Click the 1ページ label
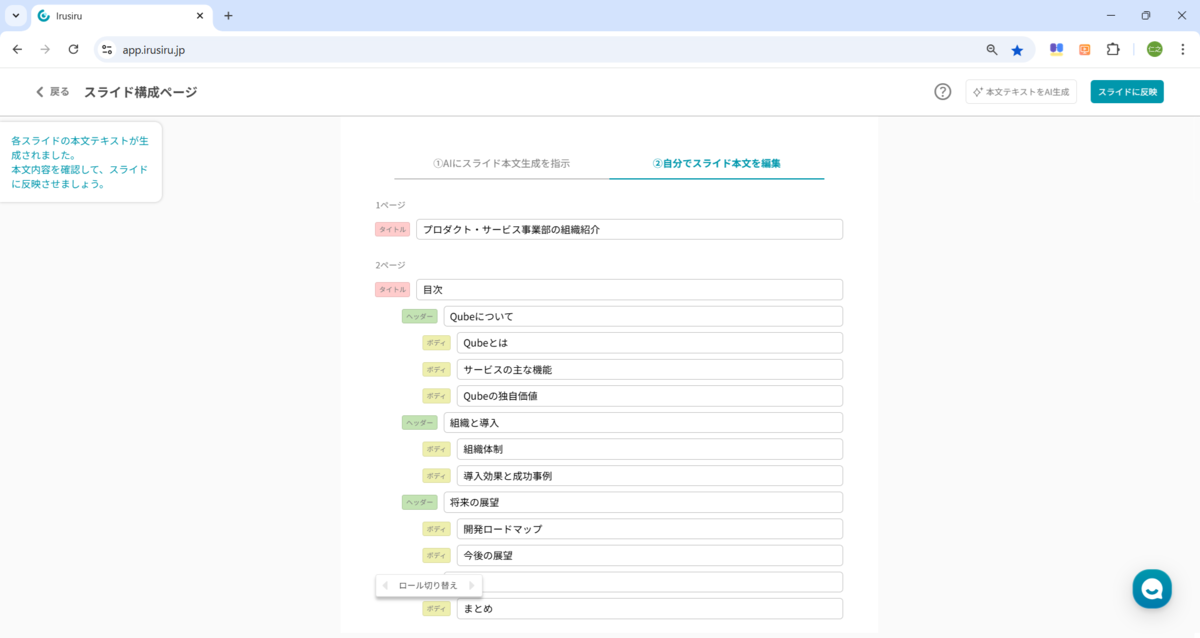 (390, 205)
